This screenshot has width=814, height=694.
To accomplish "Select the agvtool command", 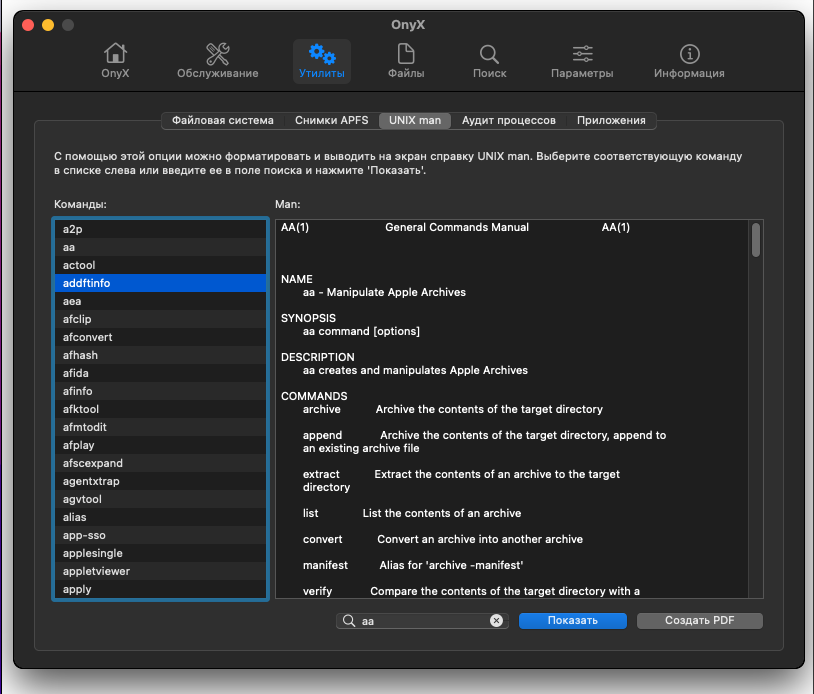I will click(160, 499).
